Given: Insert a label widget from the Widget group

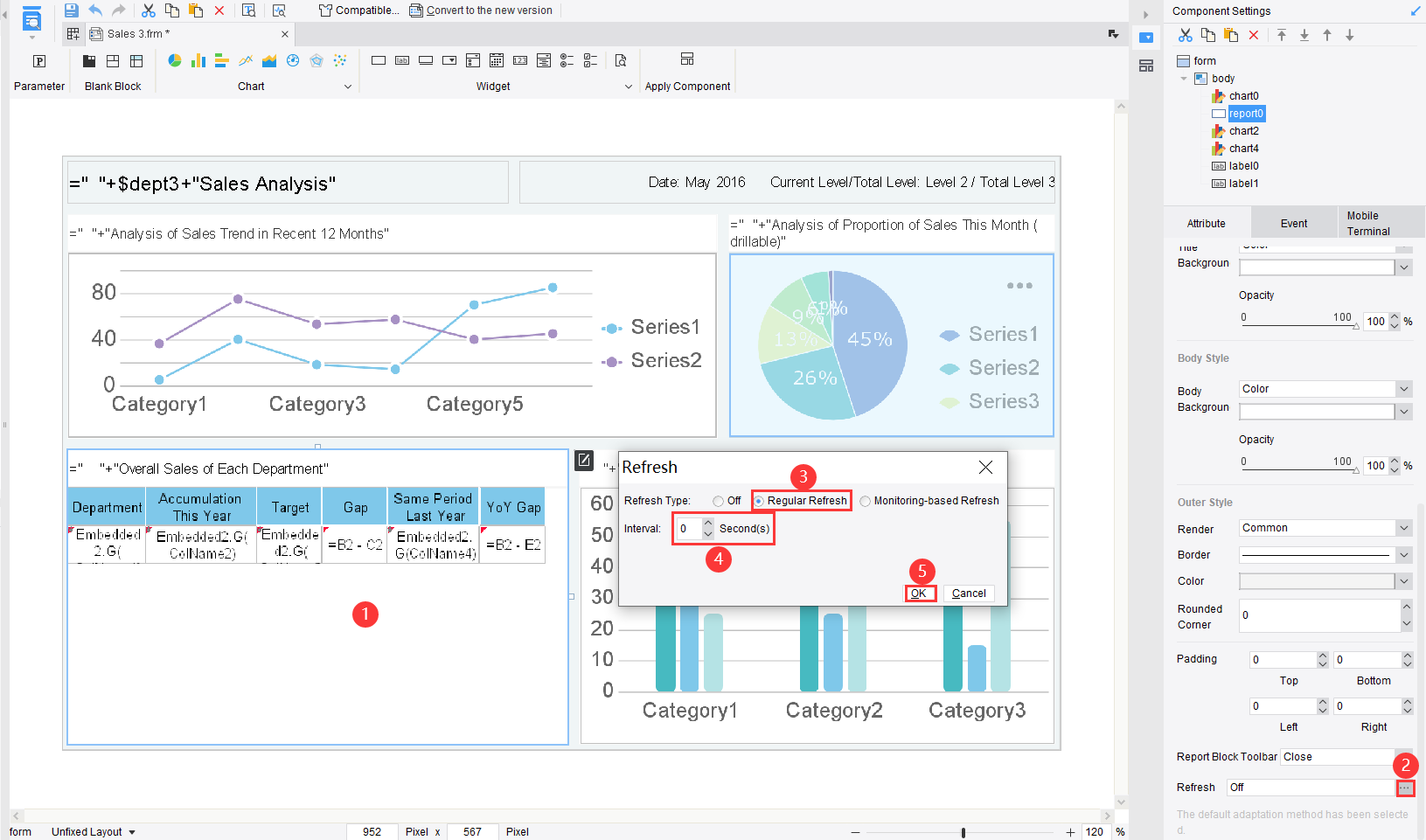Looking at the screenshot, I should 402,59.
